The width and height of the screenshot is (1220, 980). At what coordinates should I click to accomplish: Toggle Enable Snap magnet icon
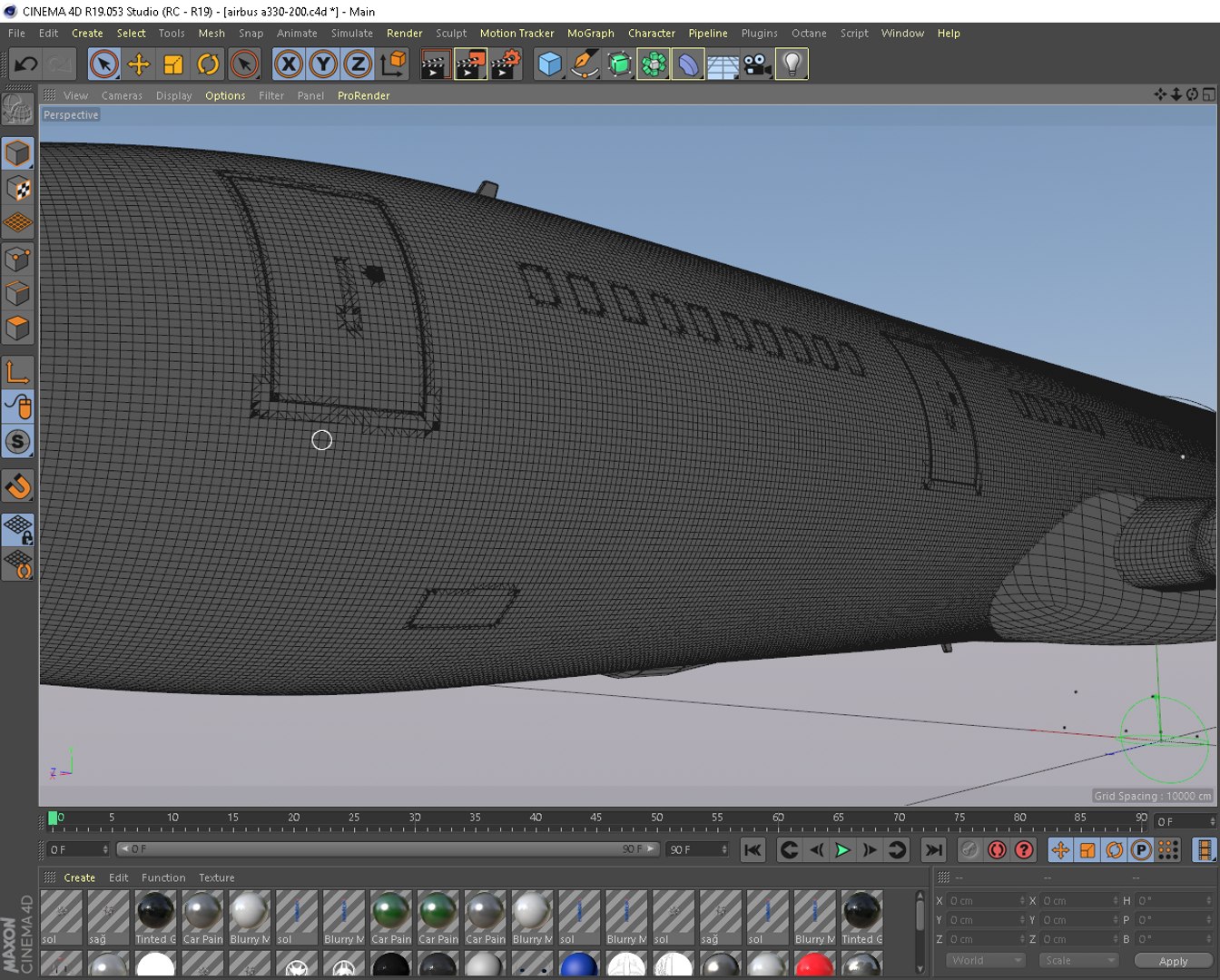click(x=17, y=486)
